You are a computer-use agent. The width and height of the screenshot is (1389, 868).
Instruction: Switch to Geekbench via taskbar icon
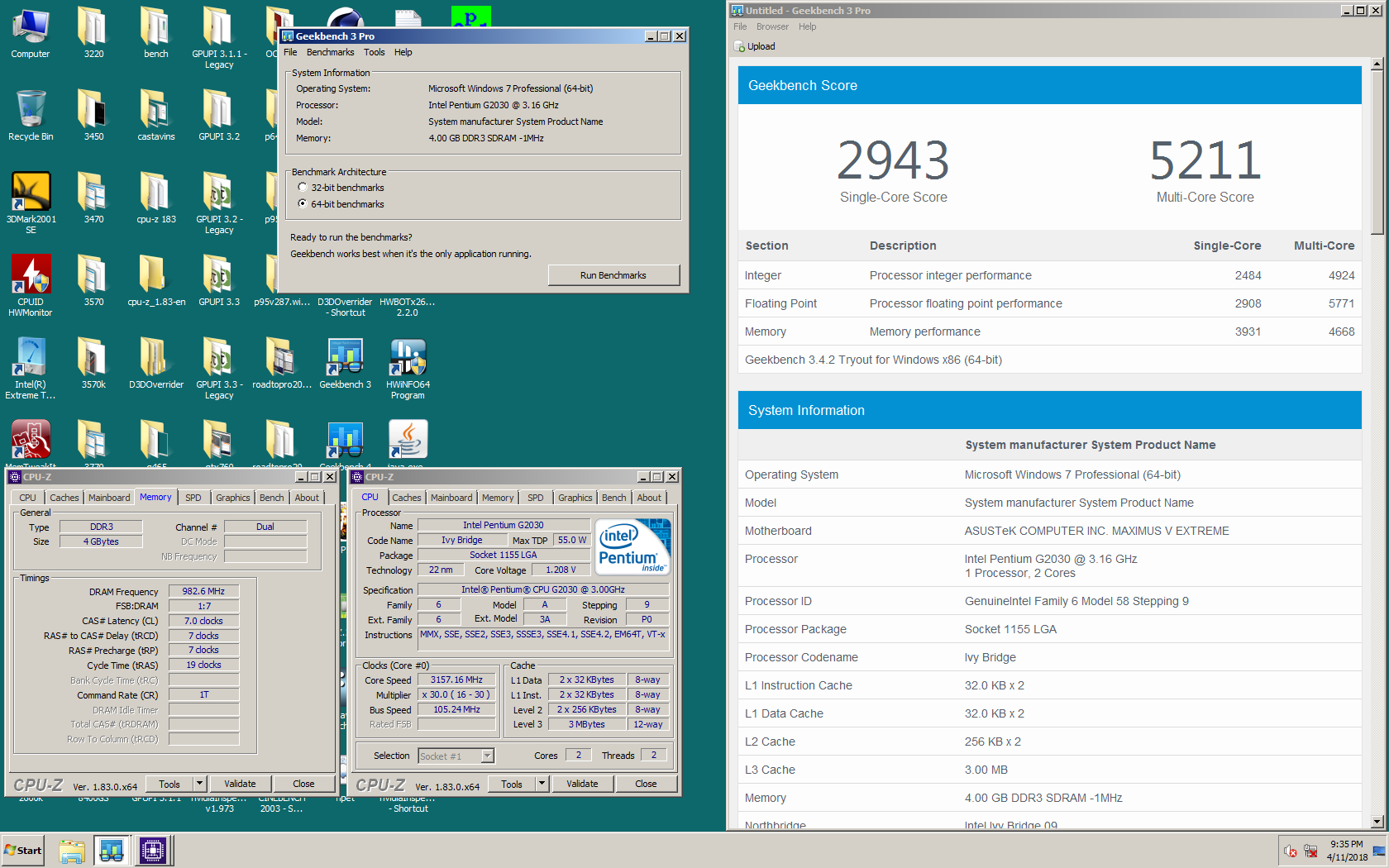pos(112,850)
